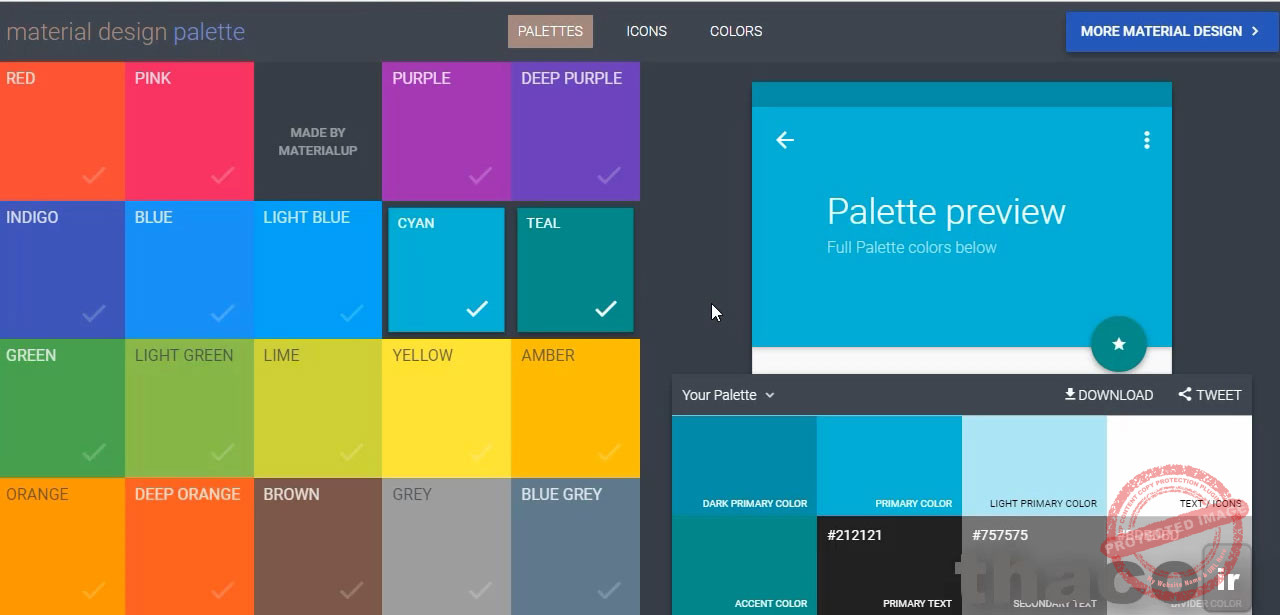Expand the Your Palette panel chevron
The height and width of the screenshot is (615, 1280).
[x=769, y=395]
